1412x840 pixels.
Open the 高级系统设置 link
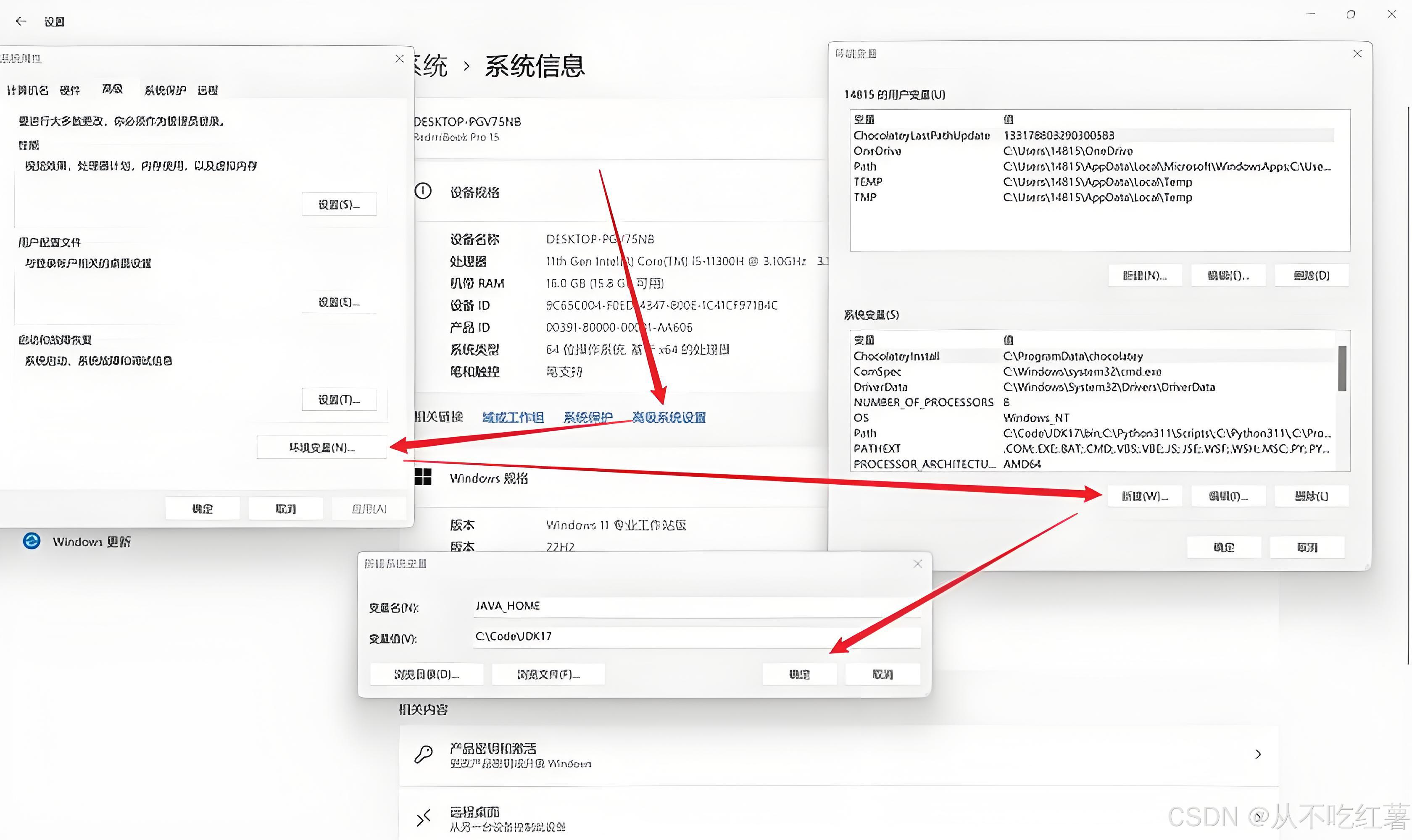[669, 418]
